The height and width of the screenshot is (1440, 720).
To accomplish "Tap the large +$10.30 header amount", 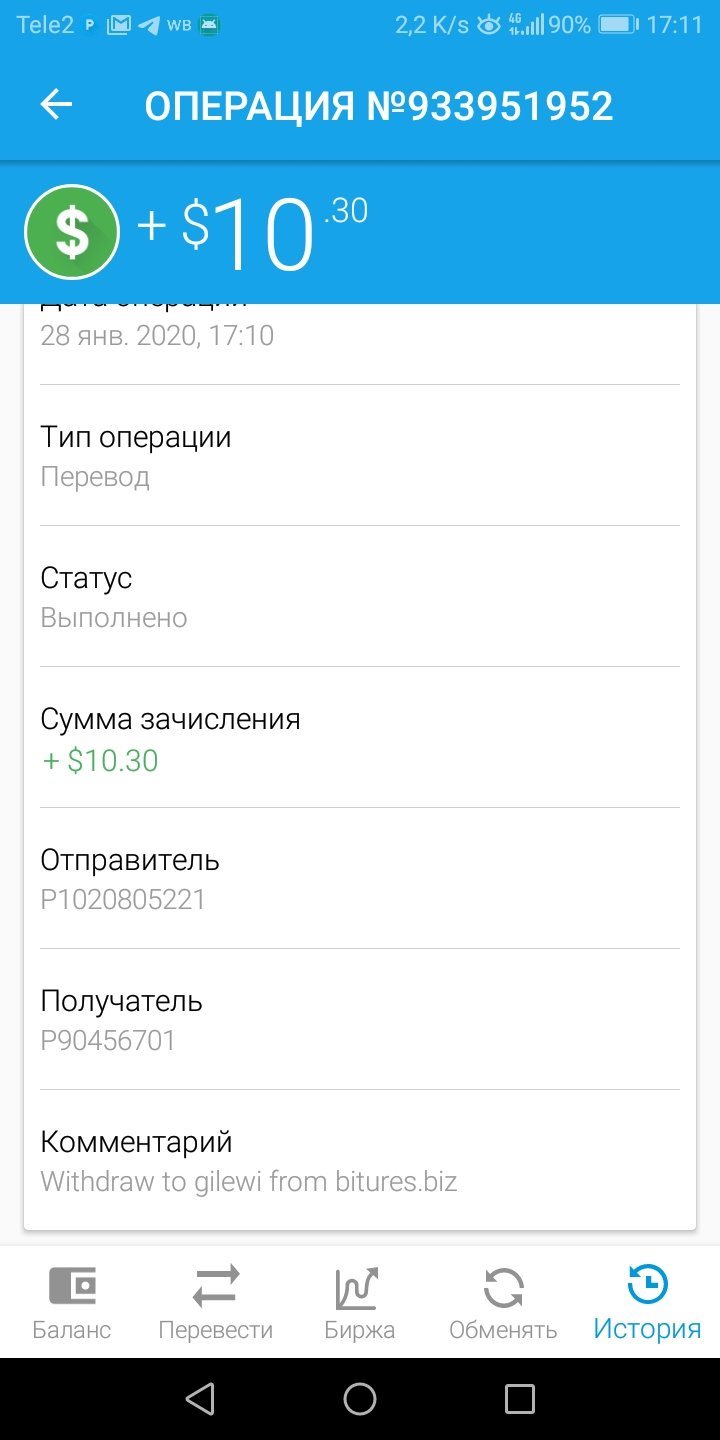I will click(x=252, y=232).
